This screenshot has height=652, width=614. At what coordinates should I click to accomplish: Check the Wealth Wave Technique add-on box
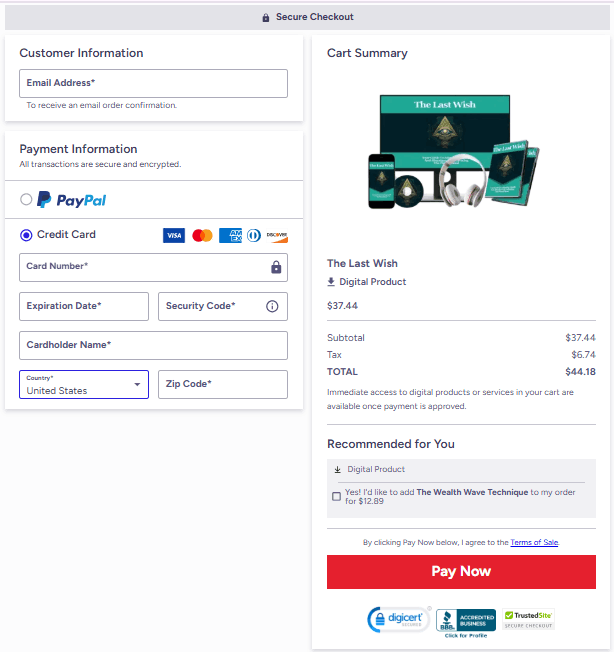pos(336,496)
